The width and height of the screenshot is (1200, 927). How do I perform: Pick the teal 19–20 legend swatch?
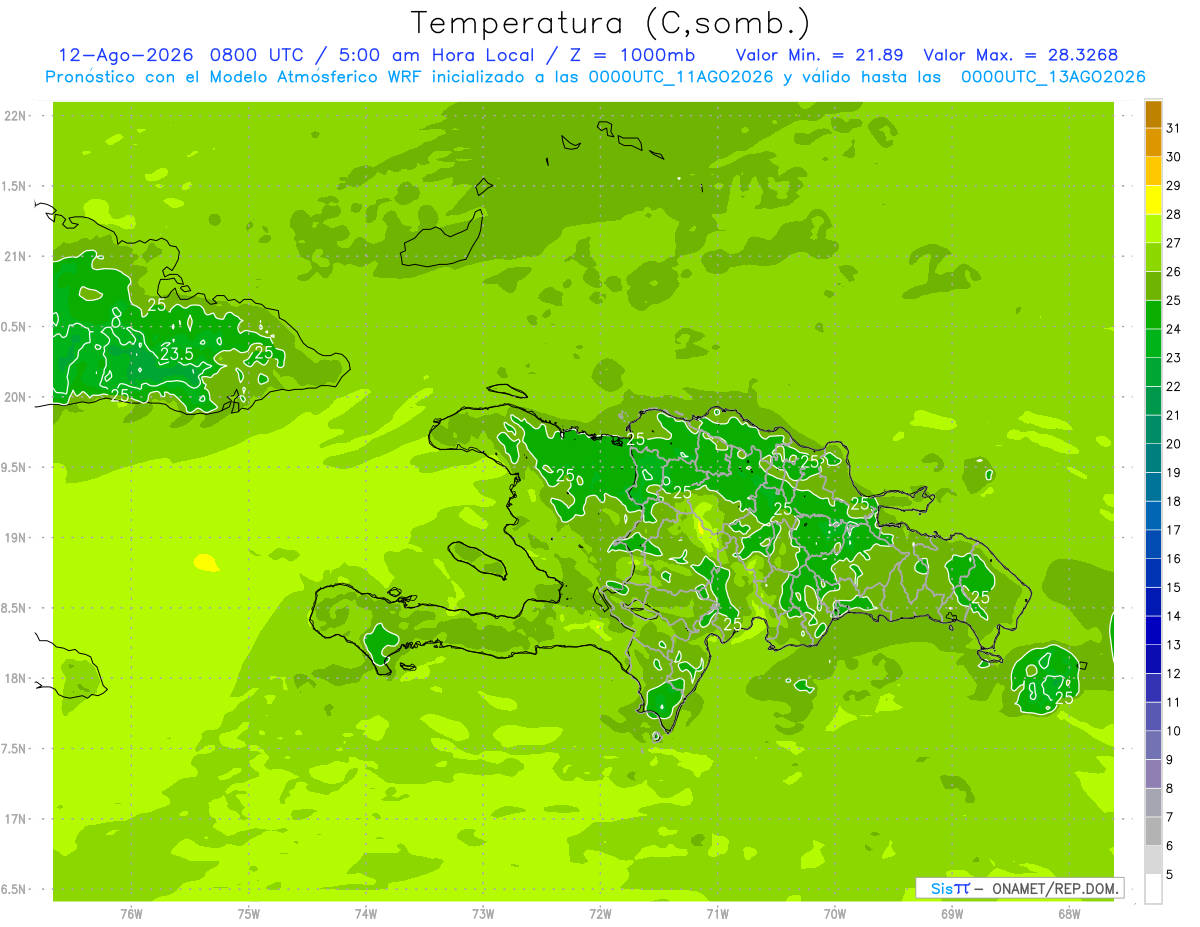pyautogui.click(x=1153, y=458)
